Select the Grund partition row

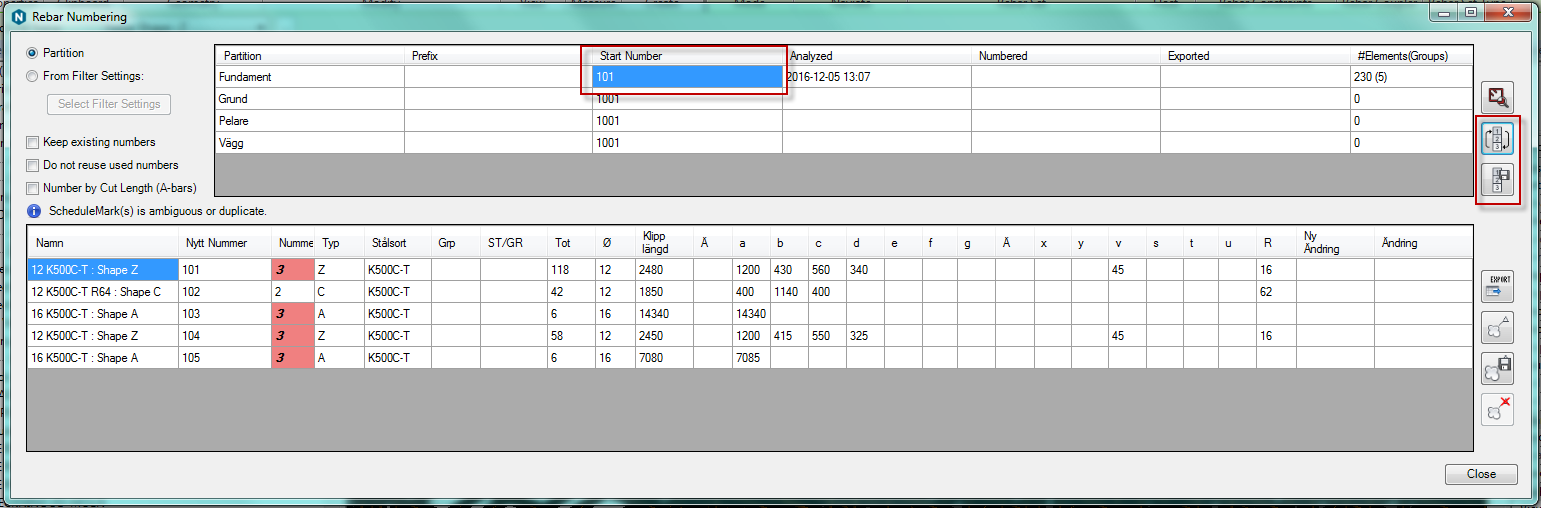(x=310, y=99)
